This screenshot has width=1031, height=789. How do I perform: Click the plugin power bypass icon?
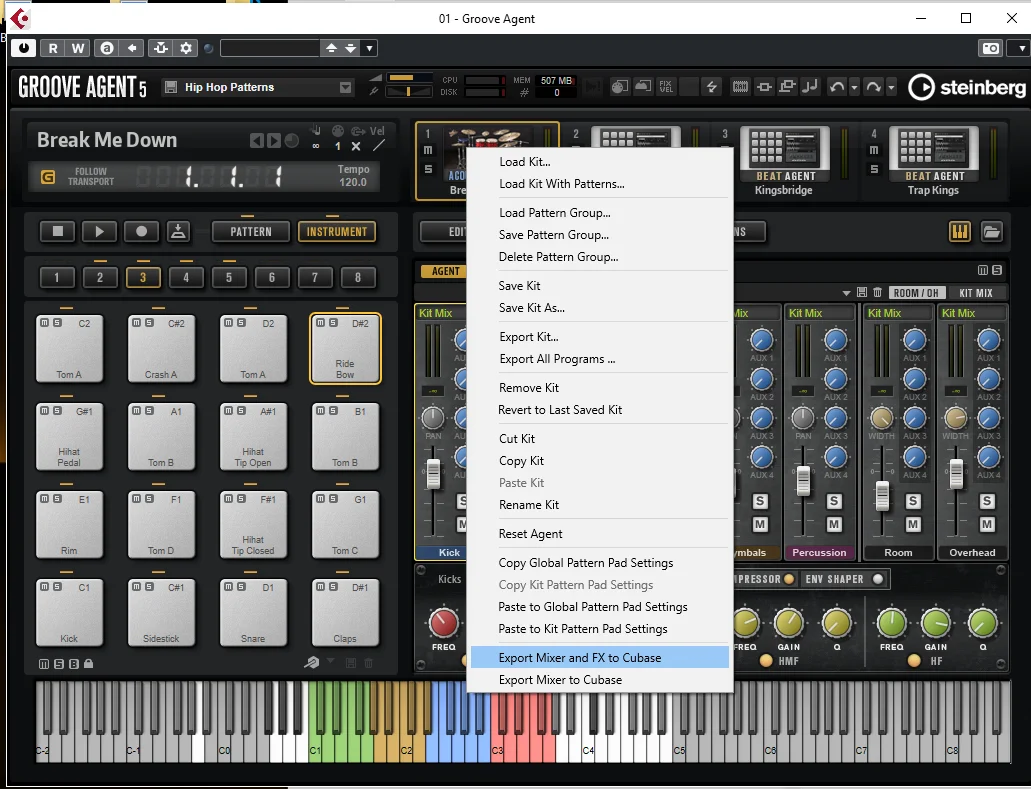tap(24, 48)
